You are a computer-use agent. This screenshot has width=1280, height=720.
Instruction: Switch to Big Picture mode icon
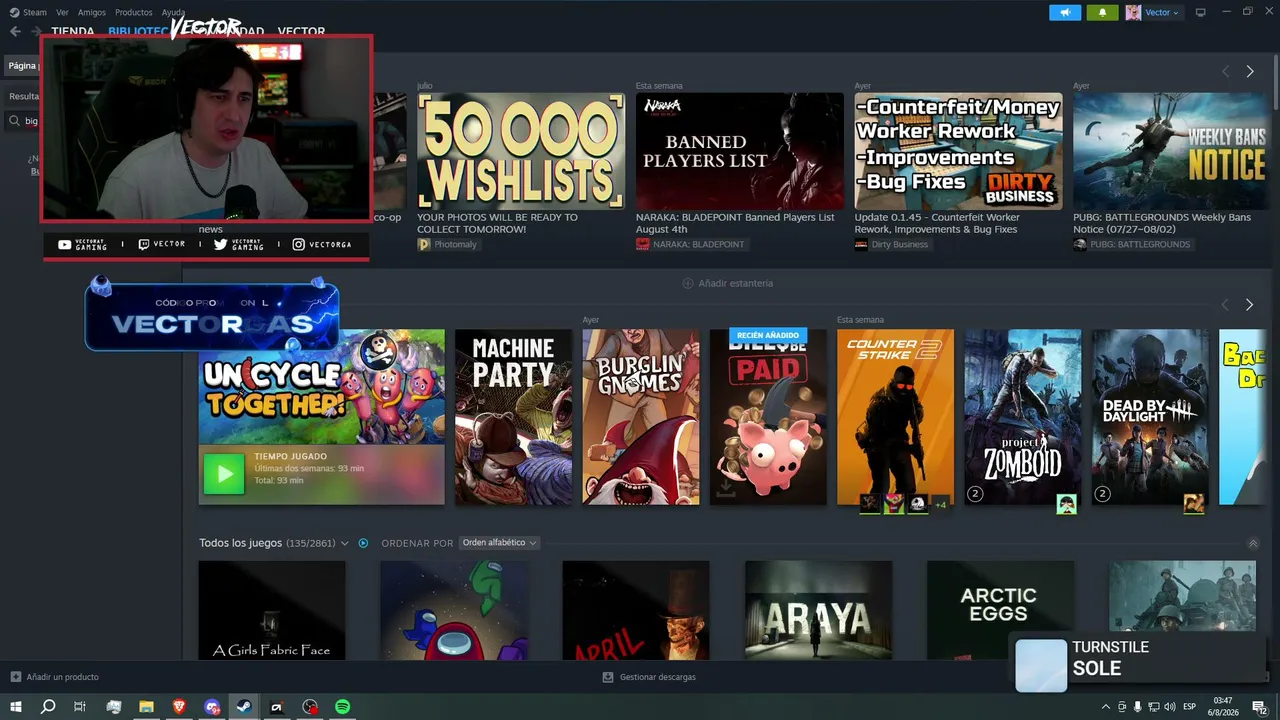point(1201,12)
